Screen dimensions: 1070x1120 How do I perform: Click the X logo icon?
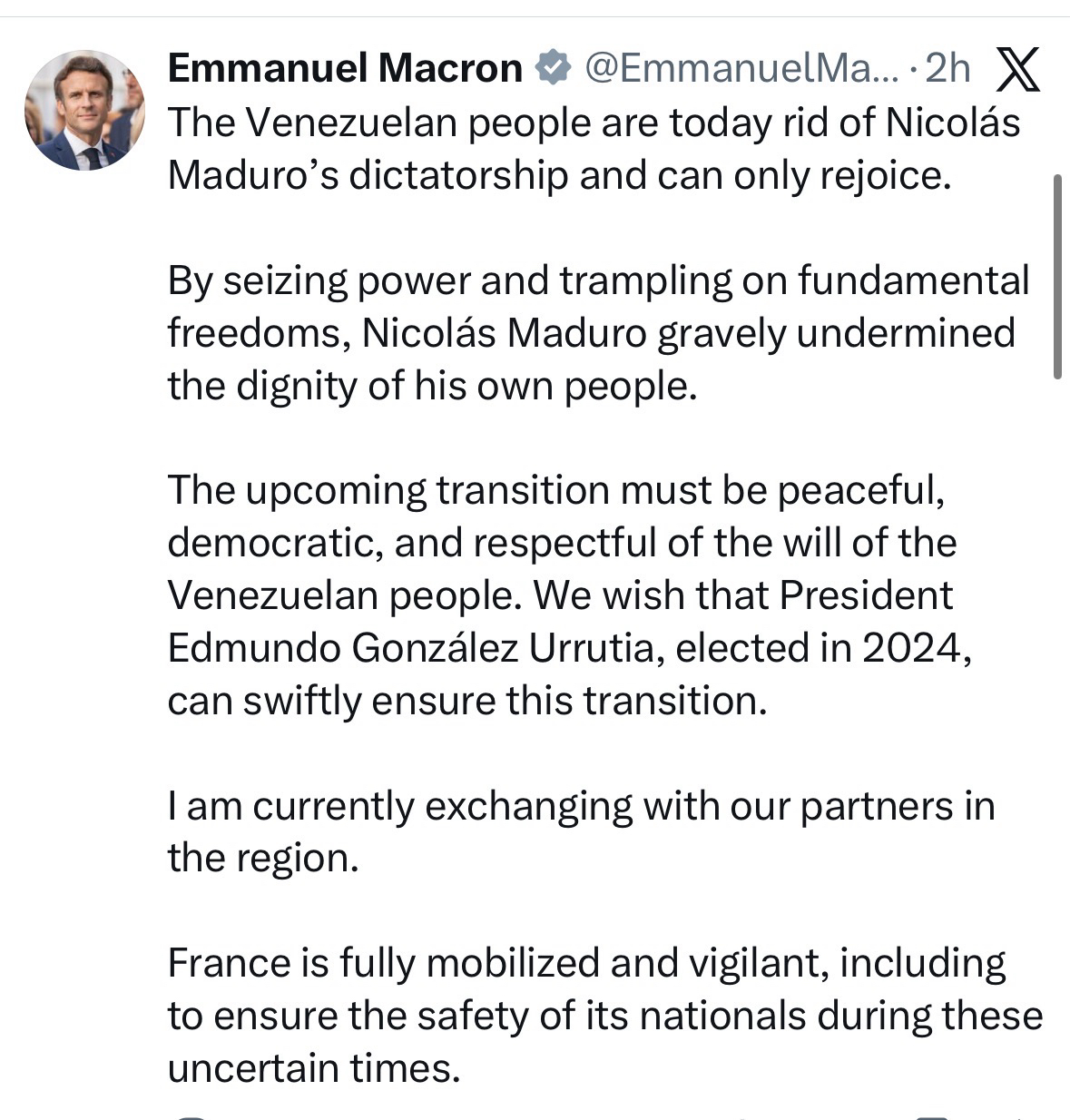pos(1018,71)
